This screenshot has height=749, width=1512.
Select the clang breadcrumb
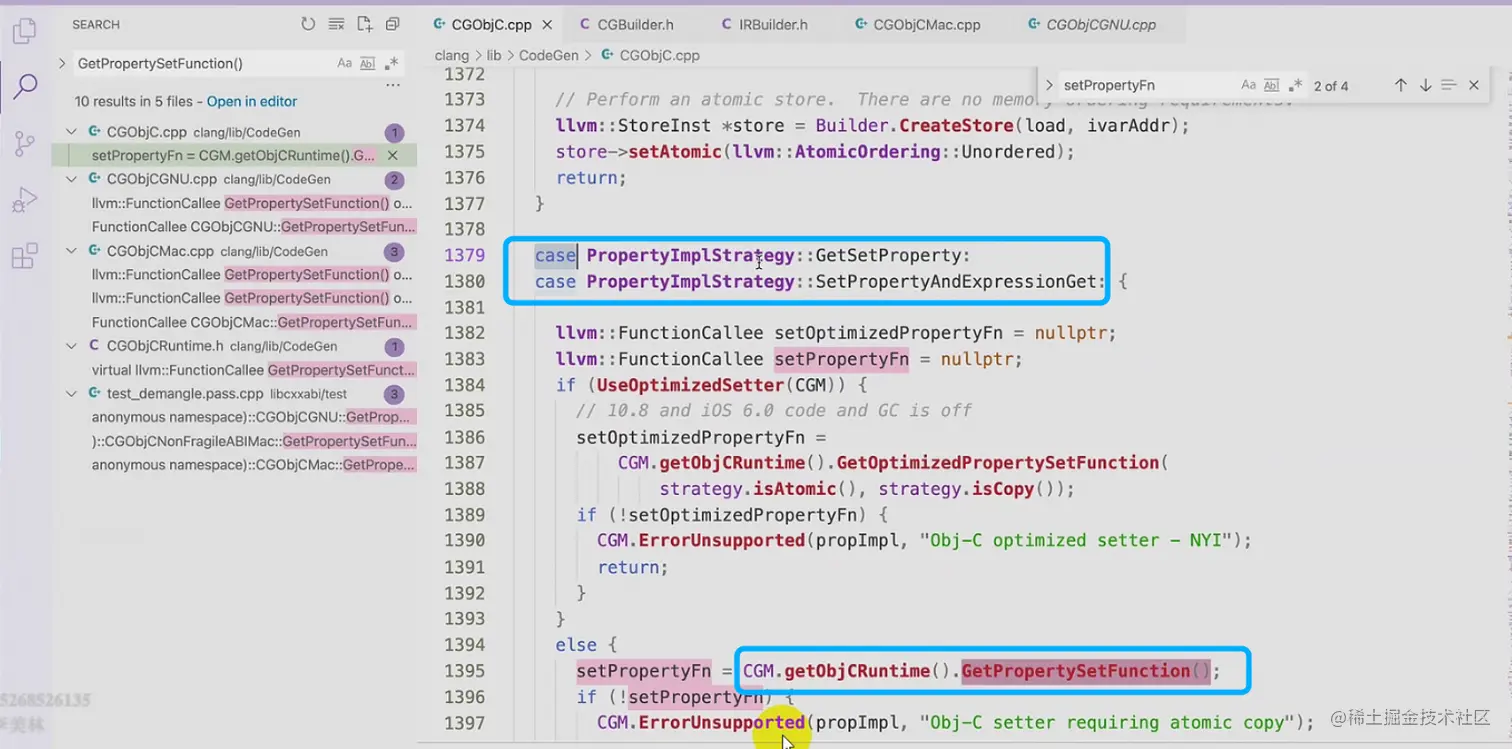coord(452,56)
